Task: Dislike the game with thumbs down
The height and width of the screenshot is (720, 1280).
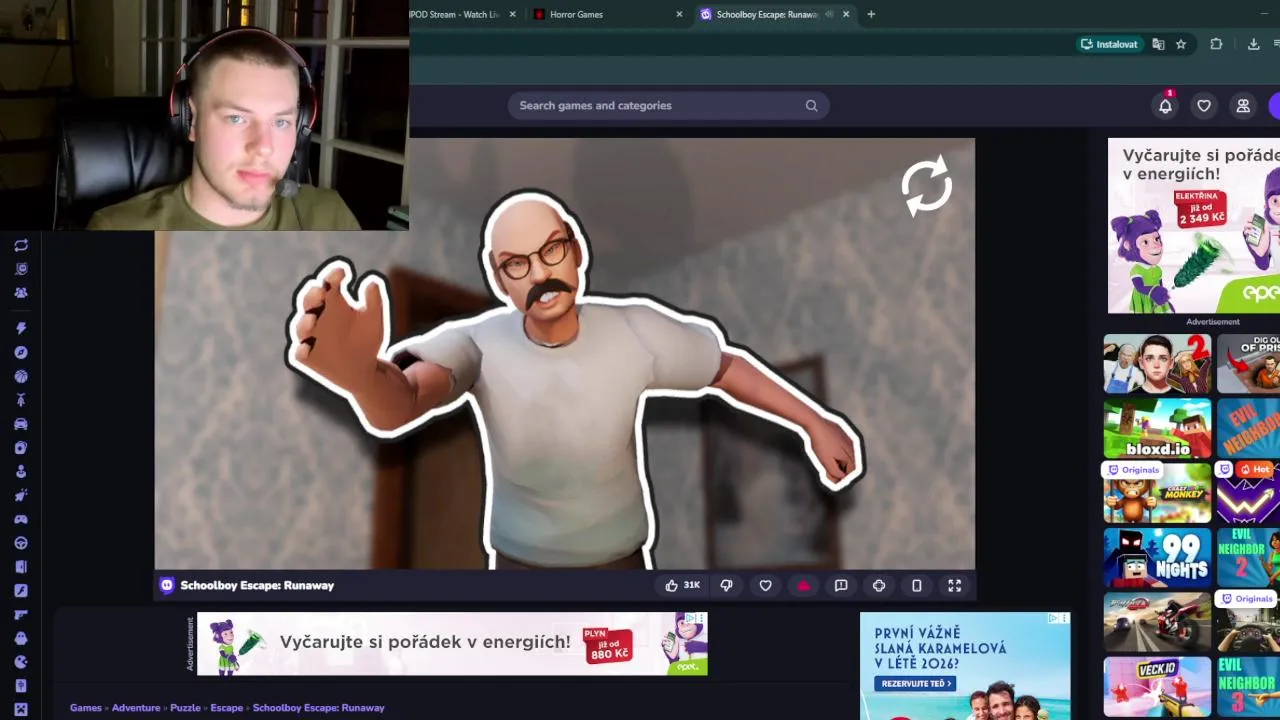Action: click(x=727, y=585)
